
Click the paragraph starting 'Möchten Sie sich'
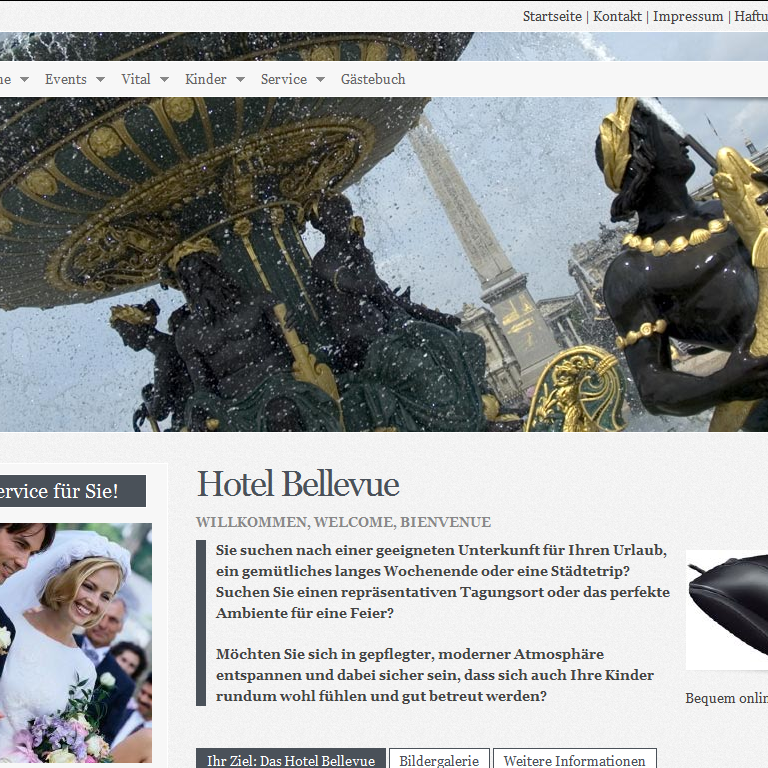coord(435,675)
